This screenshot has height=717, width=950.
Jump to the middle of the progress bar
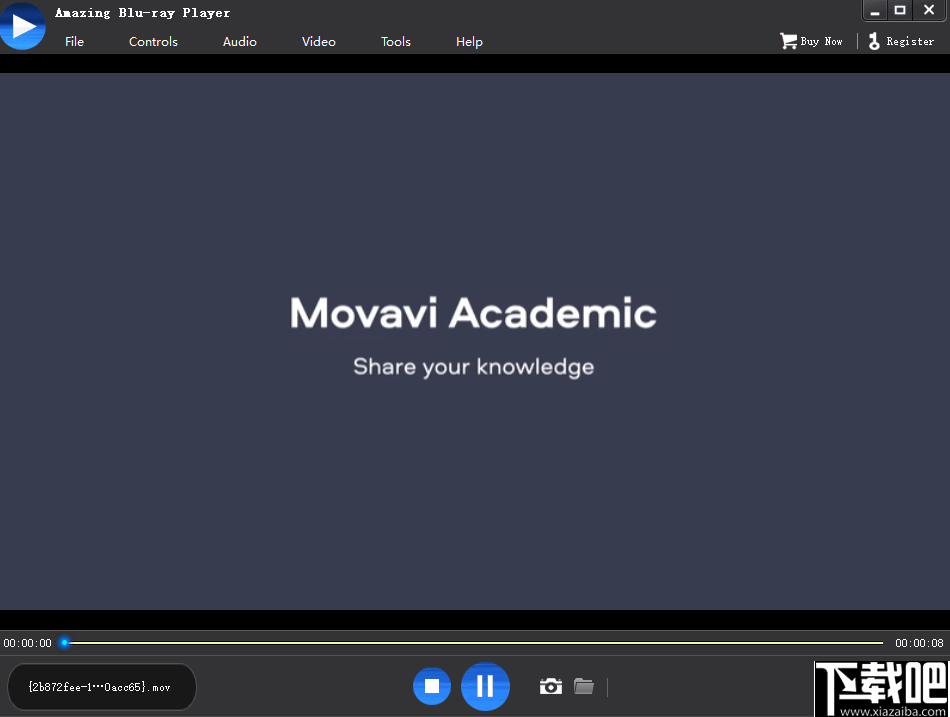473,642
